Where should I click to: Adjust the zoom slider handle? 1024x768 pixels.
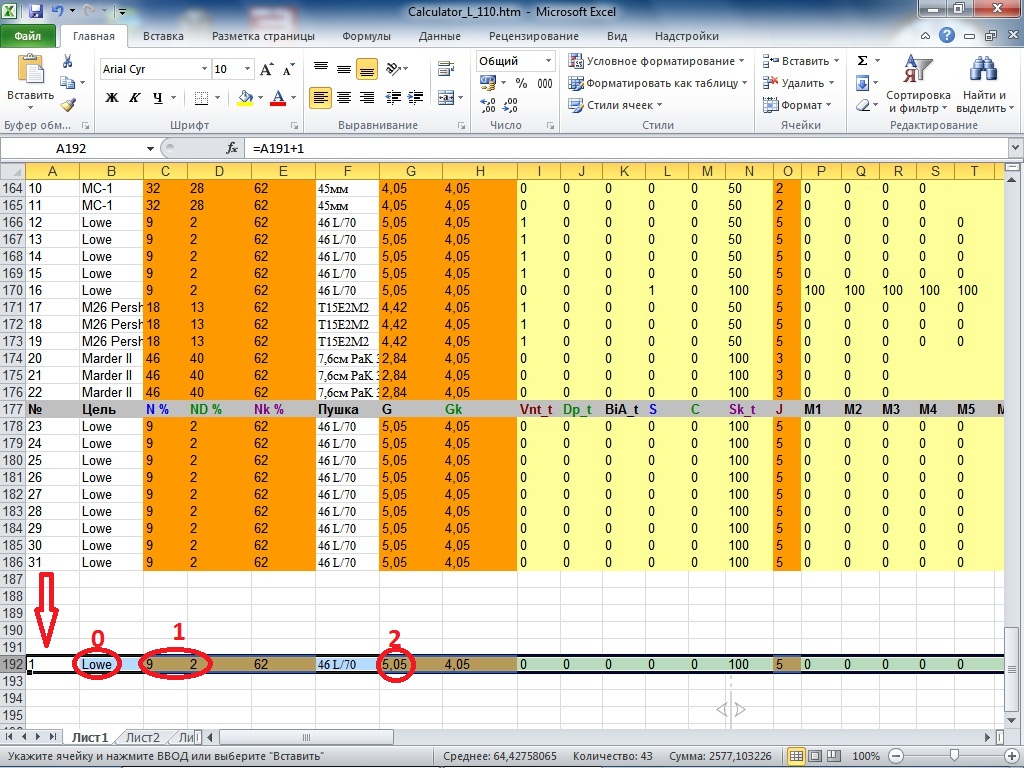tap(954, 756)
